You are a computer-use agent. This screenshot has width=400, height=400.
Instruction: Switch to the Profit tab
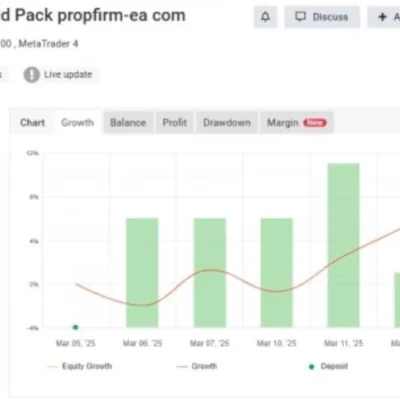click(x=175, y=123)
